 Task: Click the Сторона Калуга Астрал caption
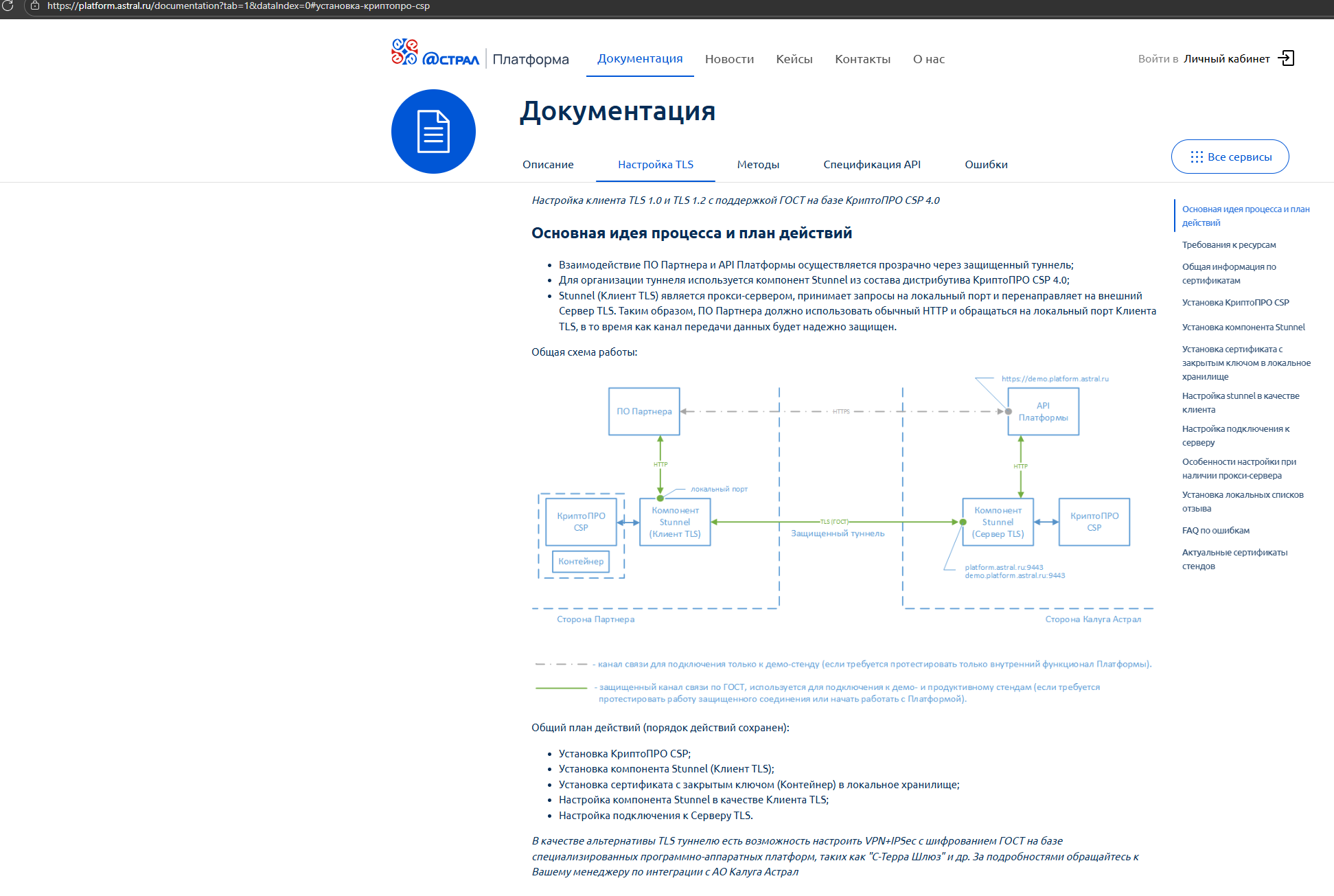point(1093,619)
